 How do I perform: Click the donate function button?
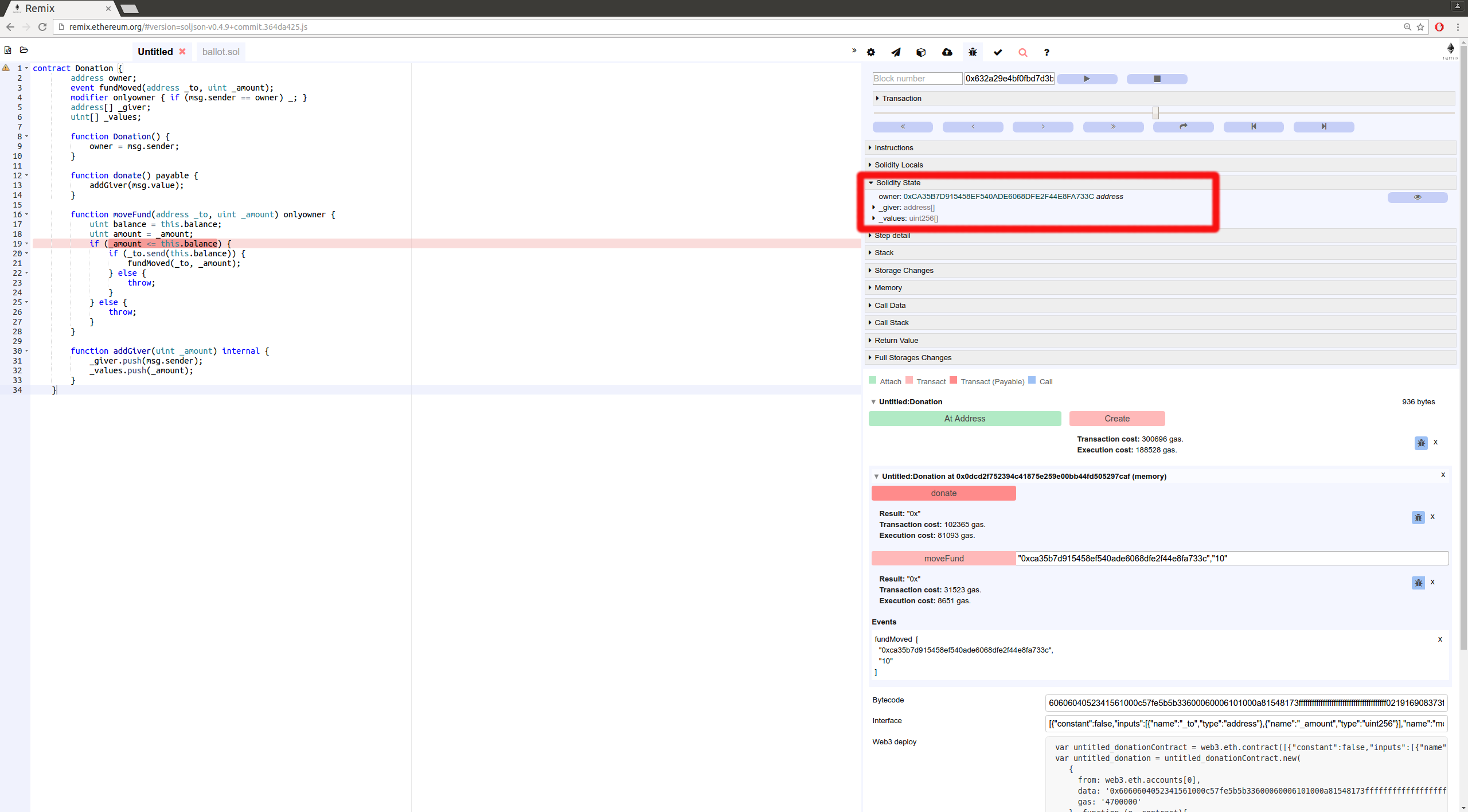(x=943, y=493)
